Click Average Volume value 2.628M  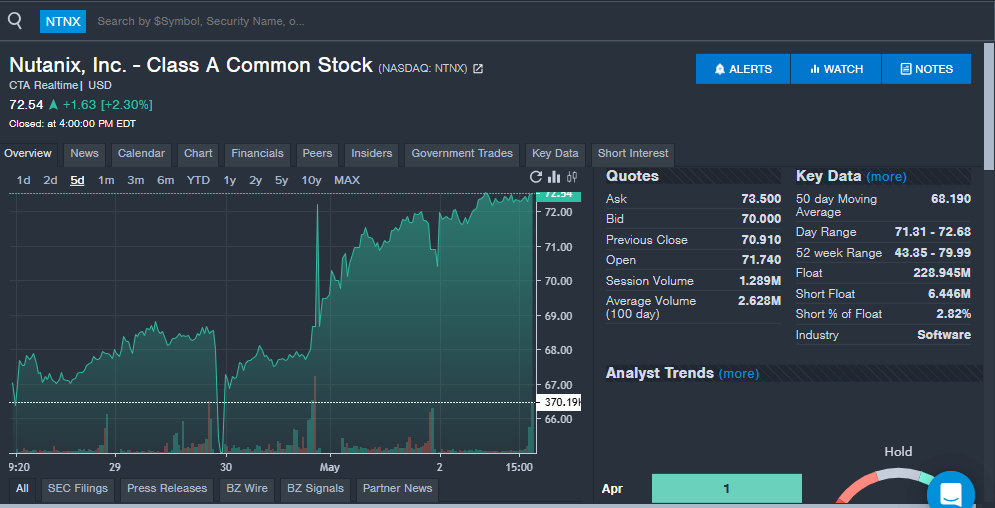[760, 301]
